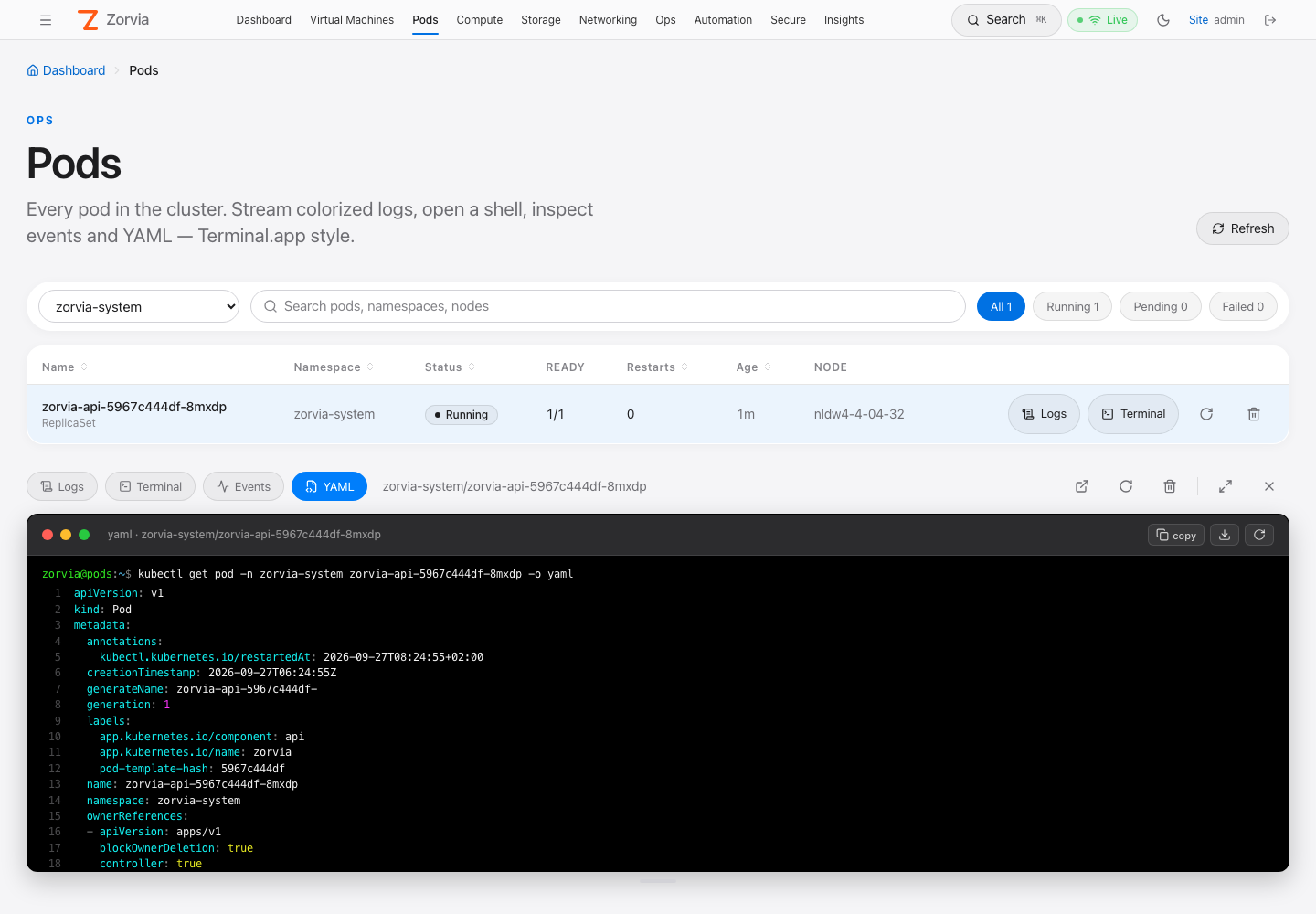Click the red terminal window dot
1316x914 pixels.
[x=48, y=535]
